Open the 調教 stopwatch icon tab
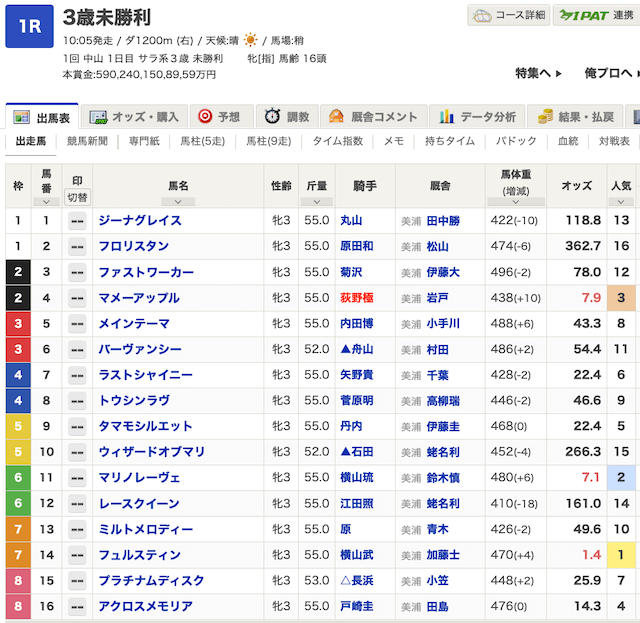Image resolution: width=640 pixels, height=623 pixels. (287, 117)
